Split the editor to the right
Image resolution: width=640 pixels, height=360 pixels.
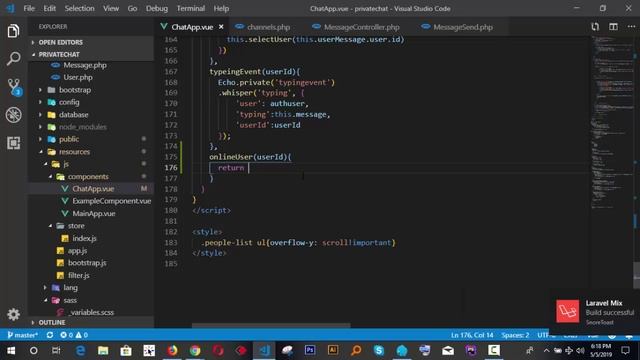[613, 27]
